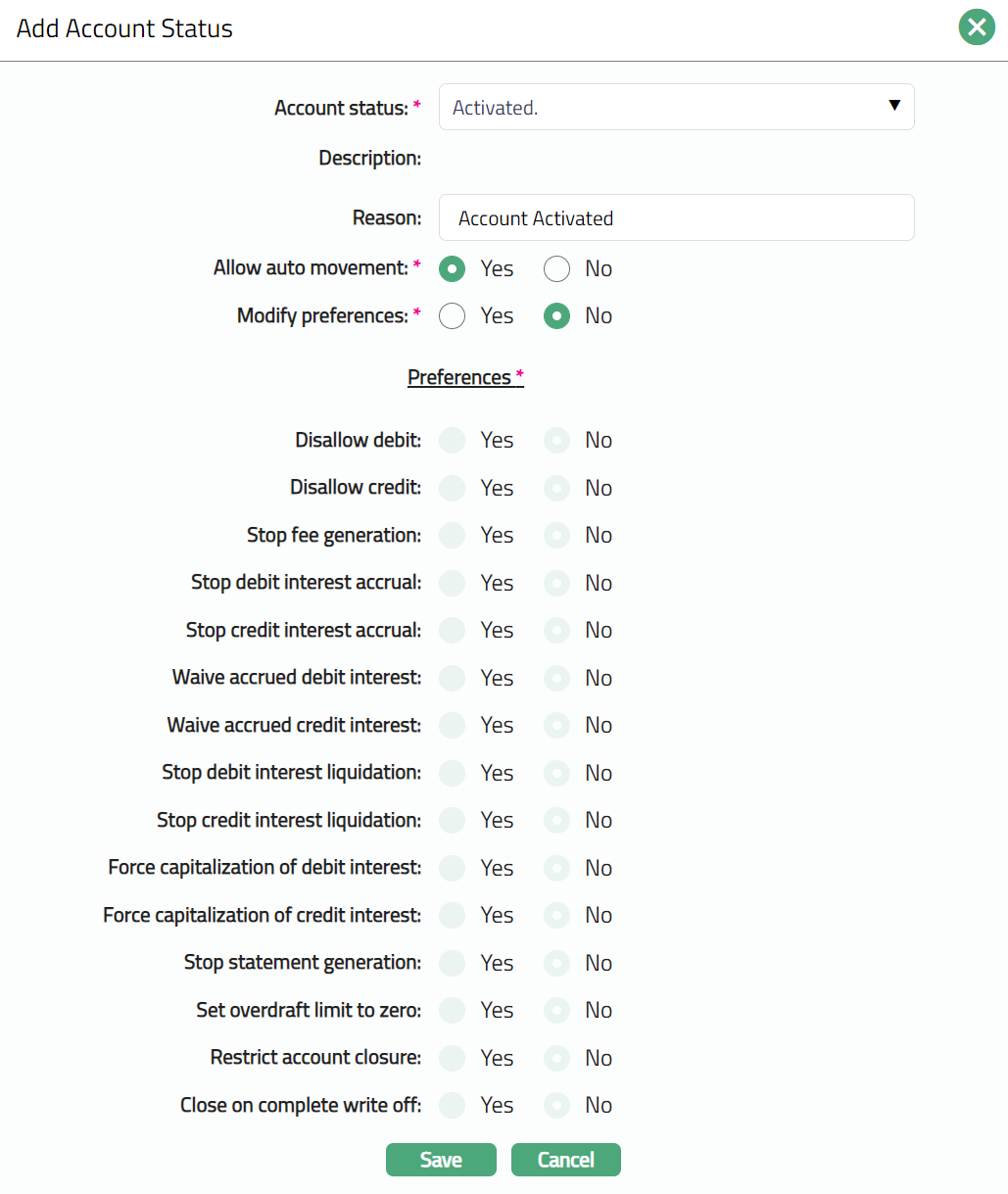Screen dimensions: 1008x1194
Task: Open the Account status dropdown
Action: [676, 107]
